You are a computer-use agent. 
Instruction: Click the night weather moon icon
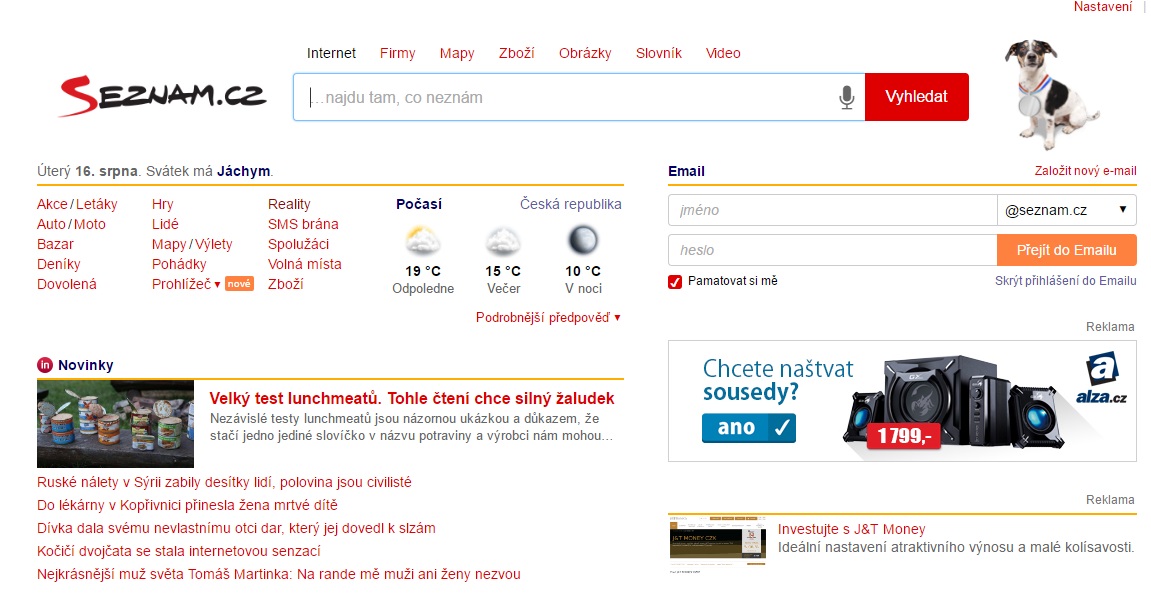click(x=583, y=240)
